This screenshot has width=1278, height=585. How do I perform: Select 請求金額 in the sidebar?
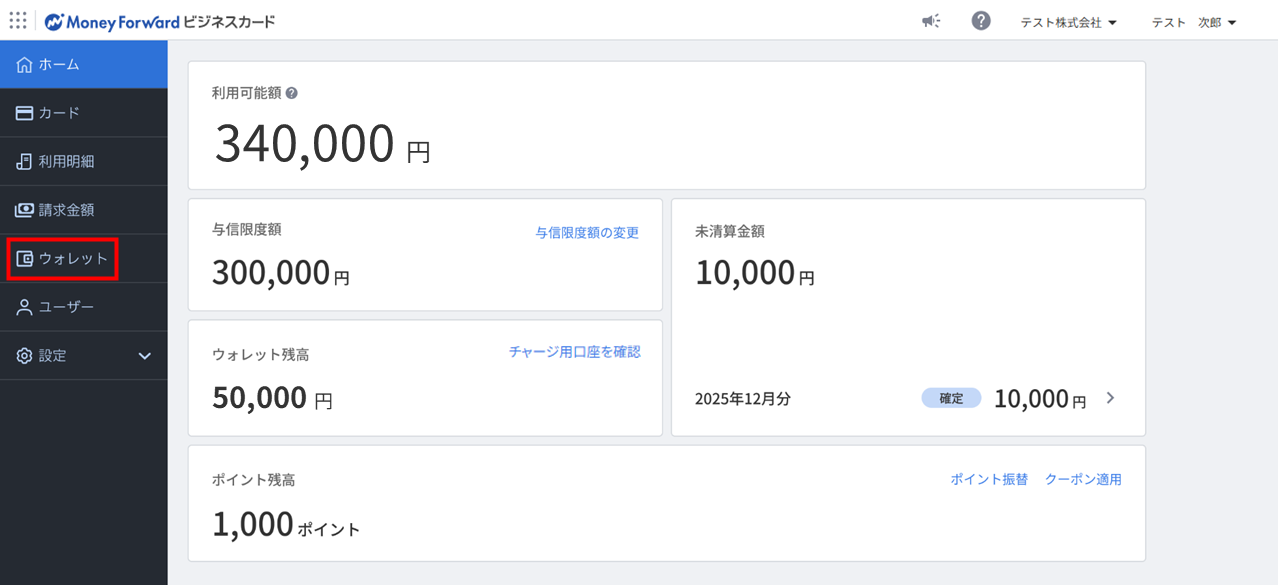[x=66, y=210]
